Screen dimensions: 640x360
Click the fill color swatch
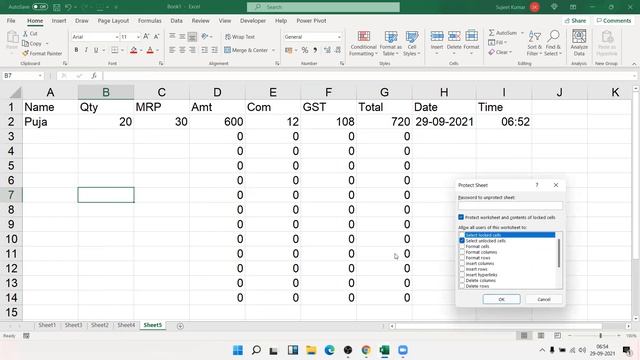[x=133, y=50]
